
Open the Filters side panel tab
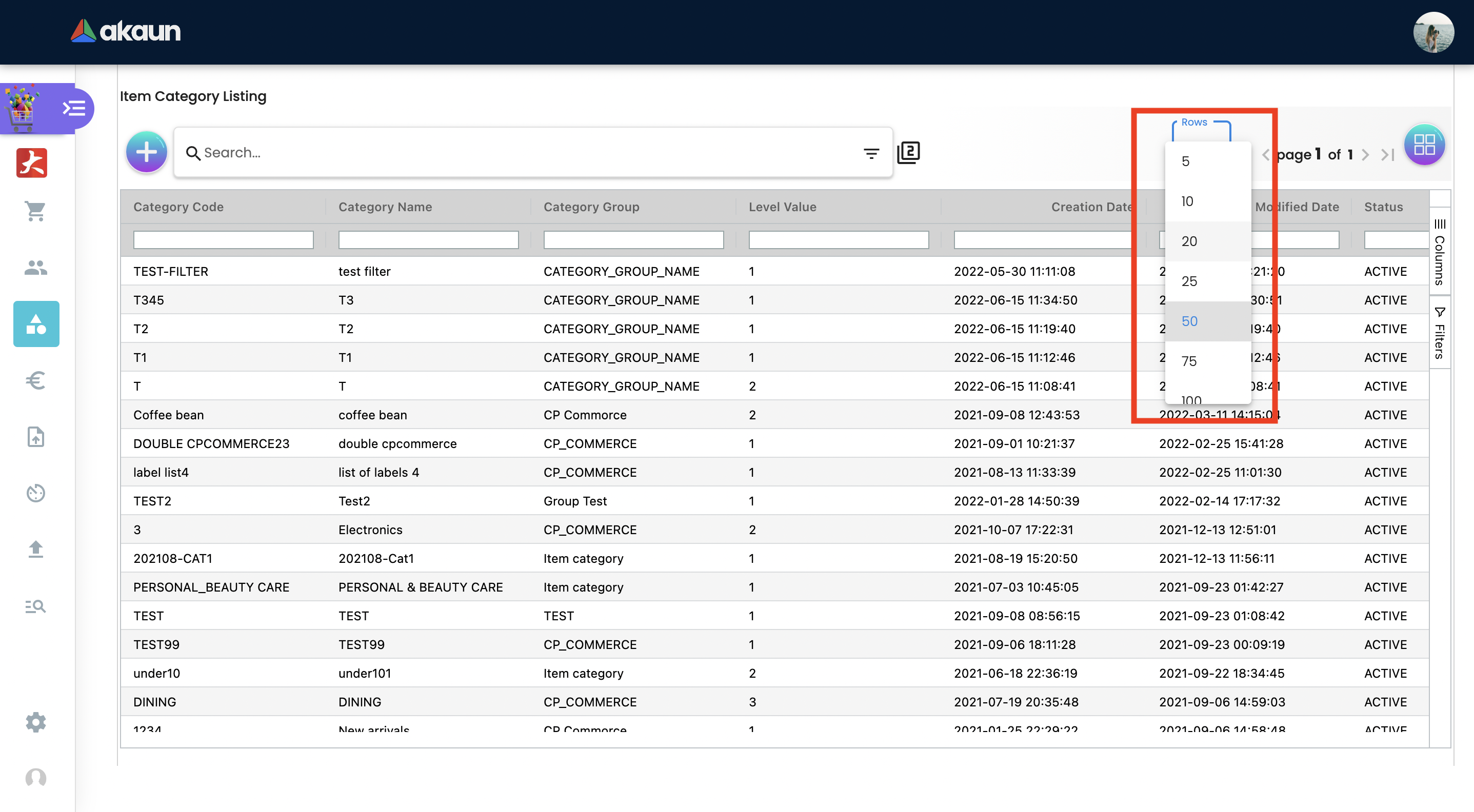click(x=1440, y=333)
